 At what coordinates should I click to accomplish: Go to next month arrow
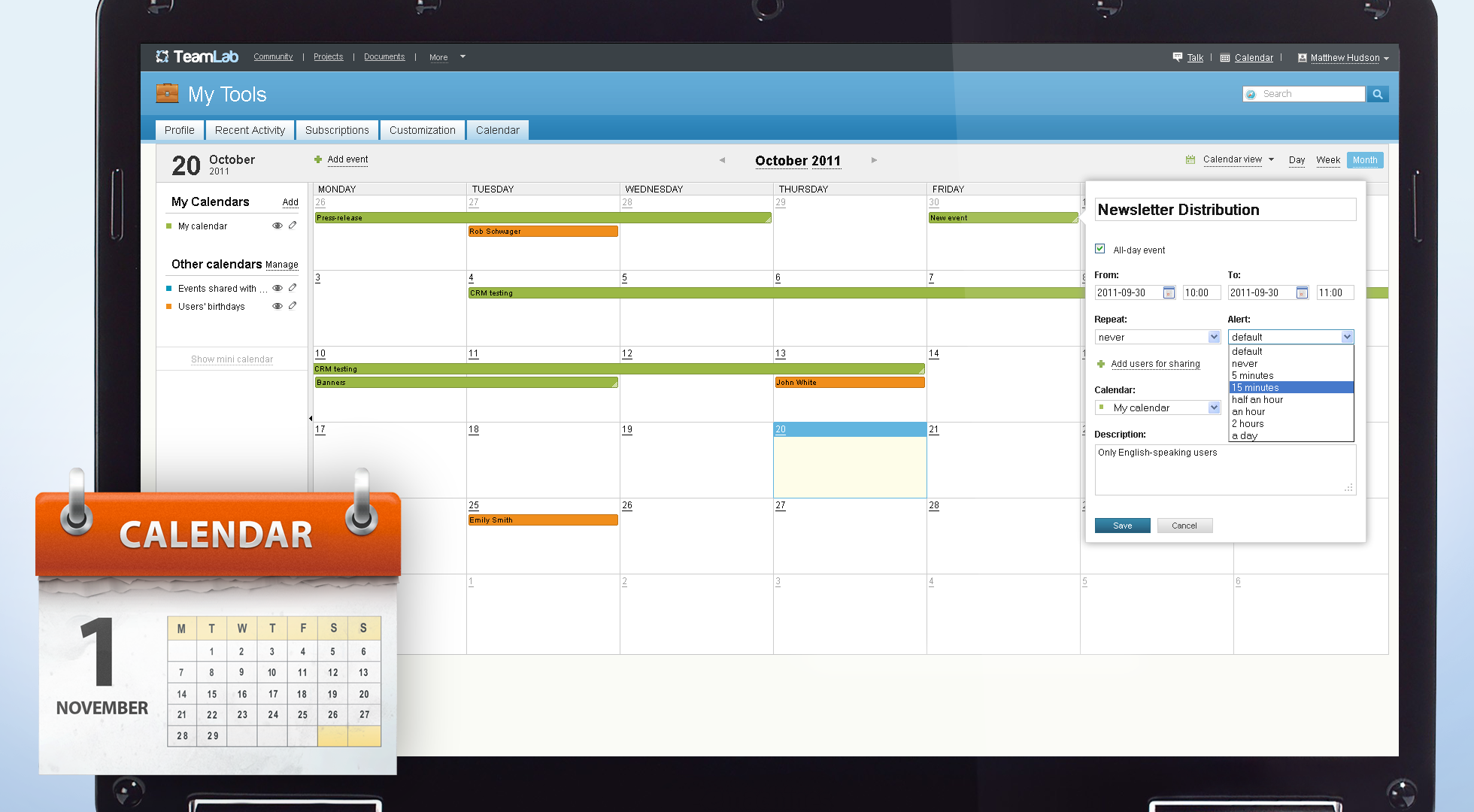coord(874,160)
